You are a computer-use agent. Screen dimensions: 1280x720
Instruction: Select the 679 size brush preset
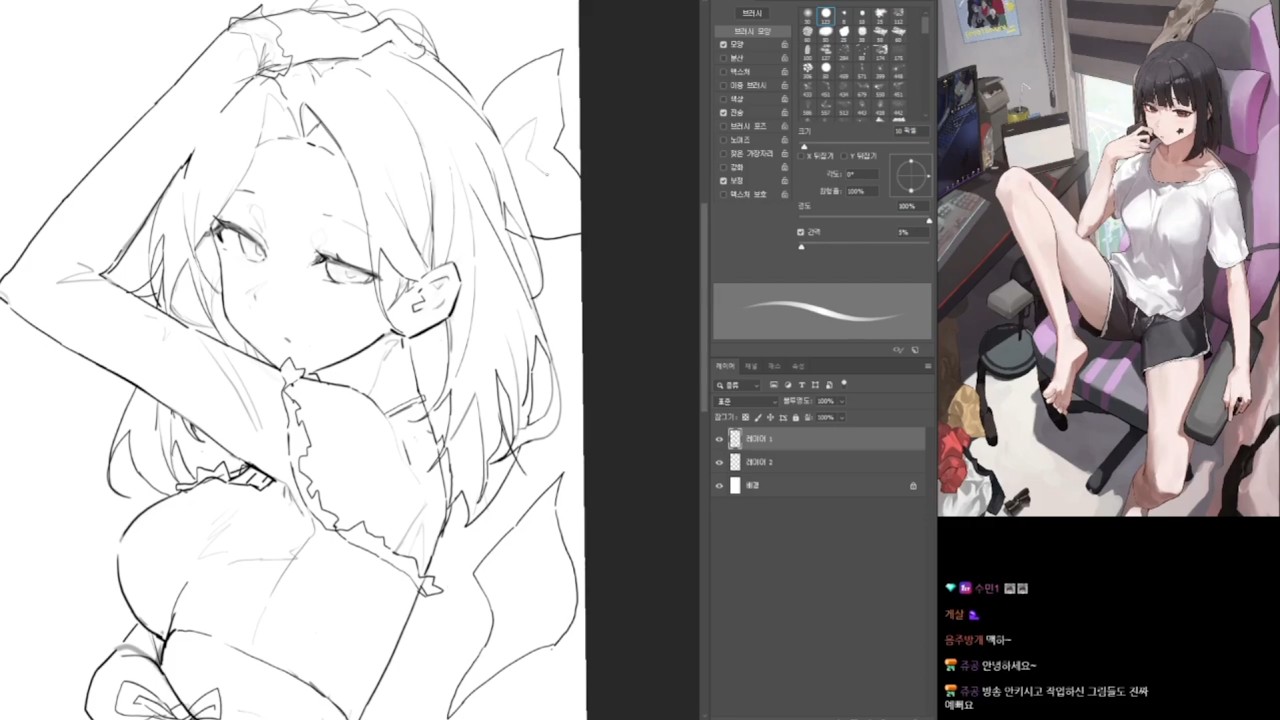tap(861, 89)
